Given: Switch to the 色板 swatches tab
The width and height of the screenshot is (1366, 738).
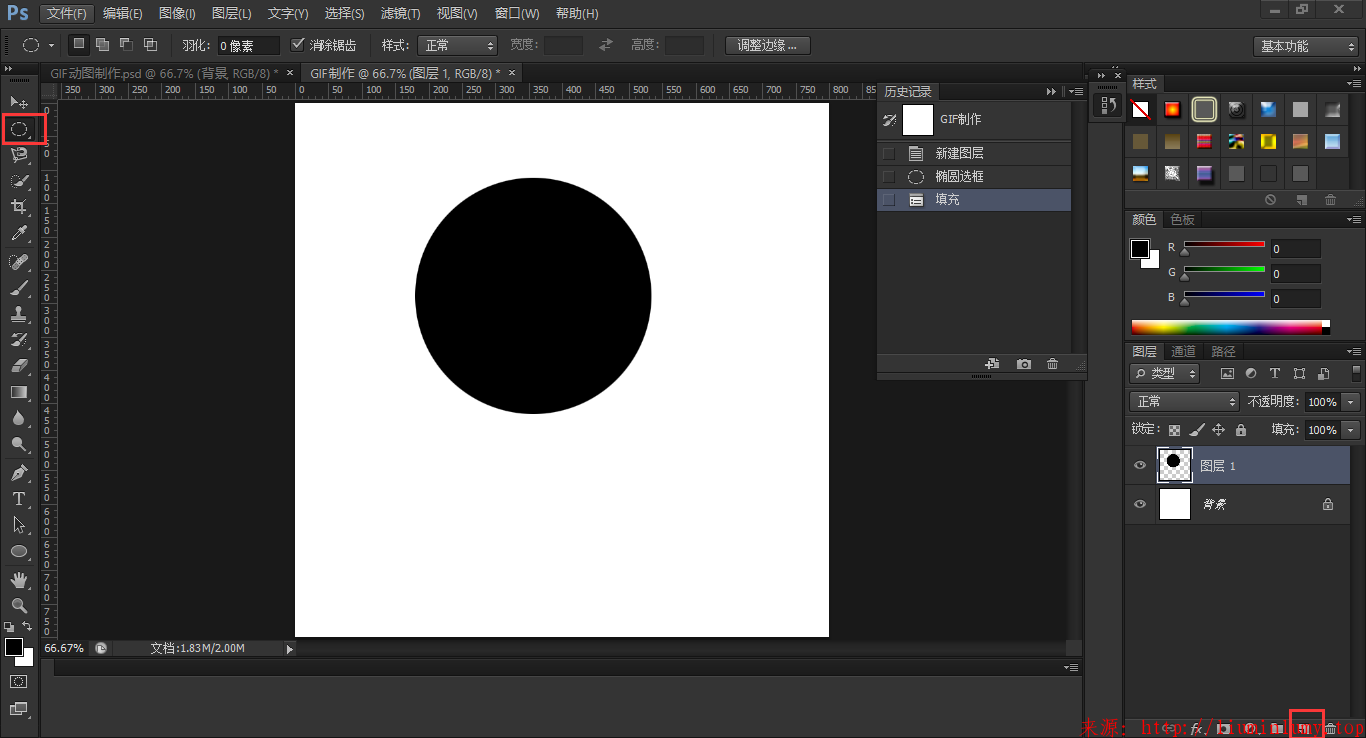Looking at the screenshot, I should [1183, 219].
